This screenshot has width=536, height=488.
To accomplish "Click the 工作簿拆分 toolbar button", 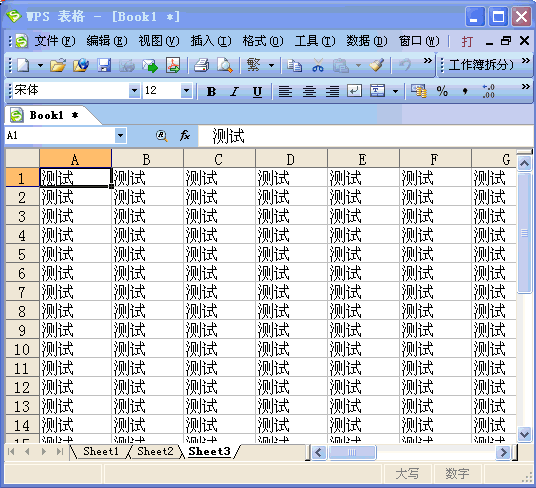I will (x=481, y=65).
